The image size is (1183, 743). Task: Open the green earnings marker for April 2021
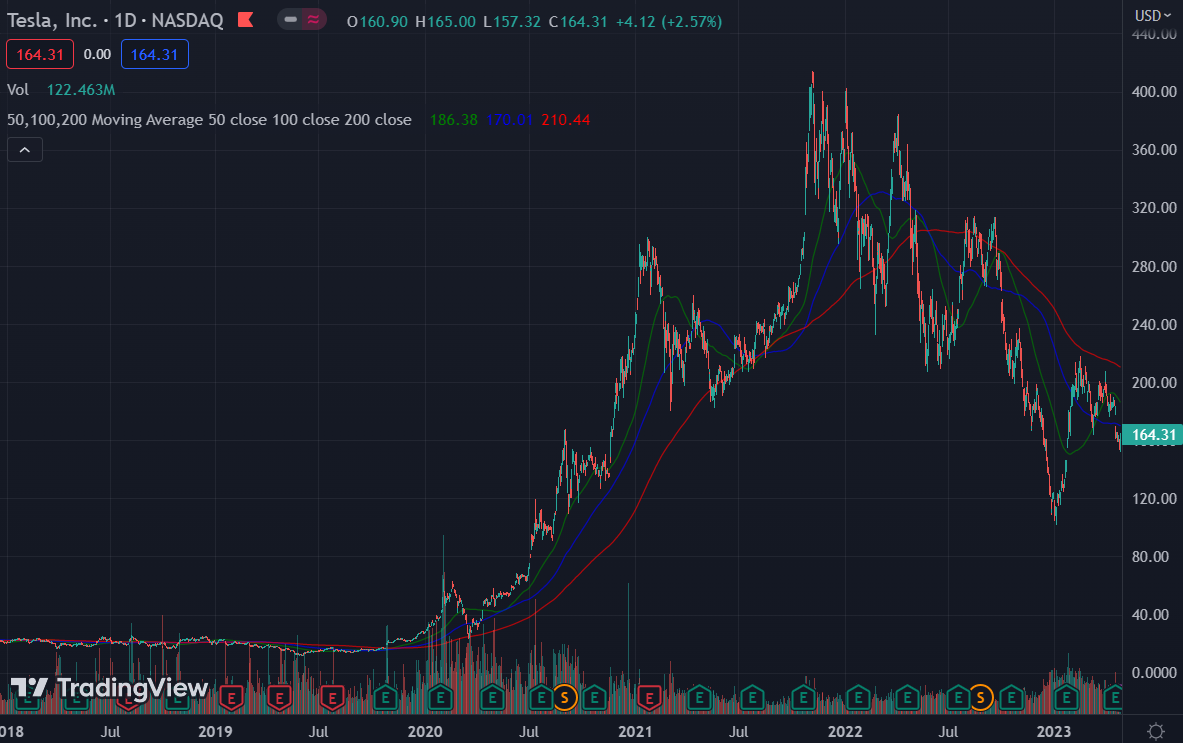[699, 698]
